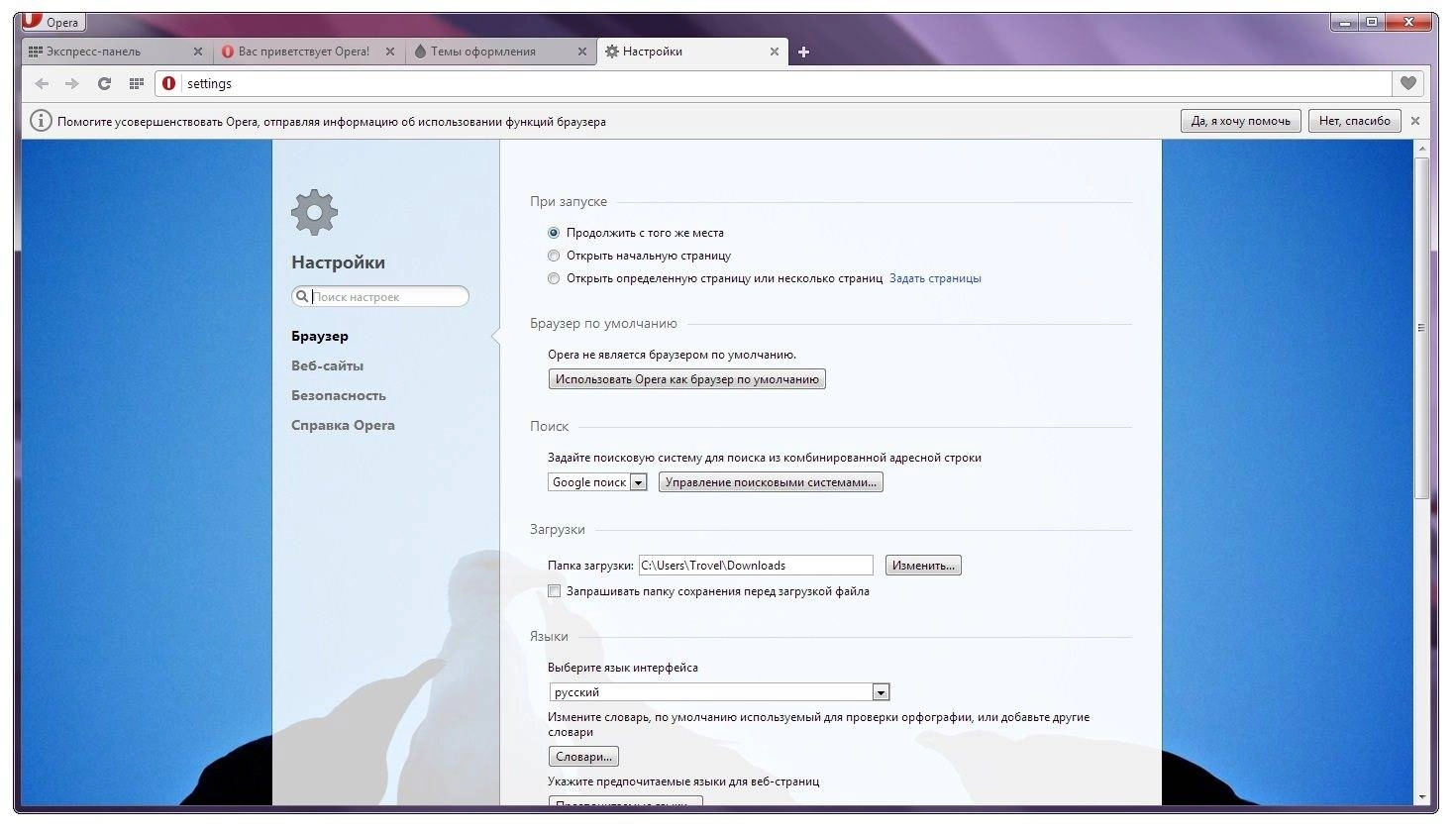Dismiss the usage statistics info bar
The image size is (1456, 833).
(x=1415, y=121)
